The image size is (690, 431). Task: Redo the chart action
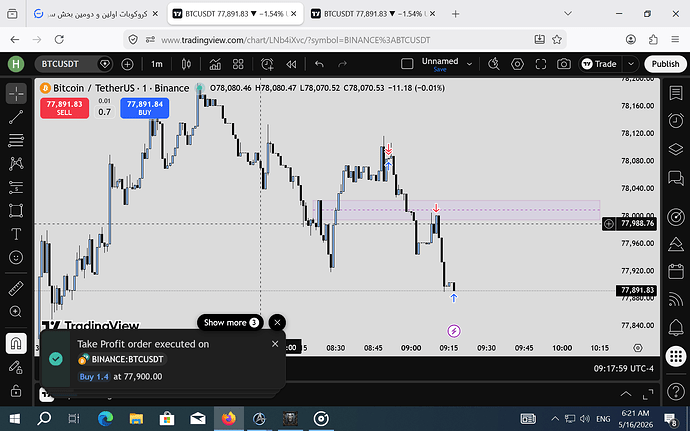tap(342, 64)
